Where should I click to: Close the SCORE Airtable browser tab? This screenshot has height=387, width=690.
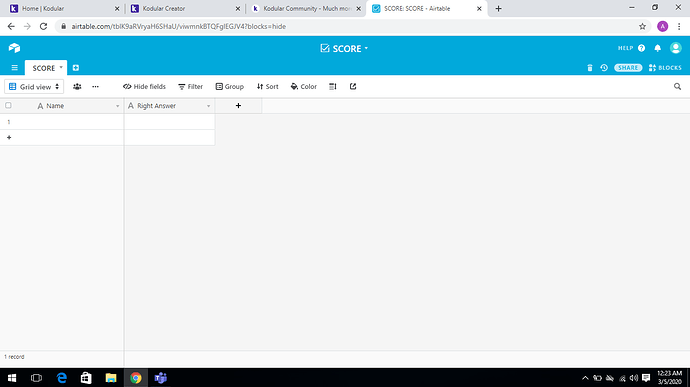(x=479, y=8)
